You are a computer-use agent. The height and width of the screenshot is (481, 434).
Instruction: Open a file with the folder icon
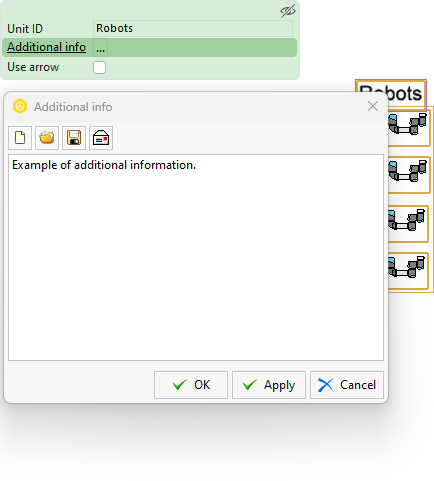tap(47, 138)
